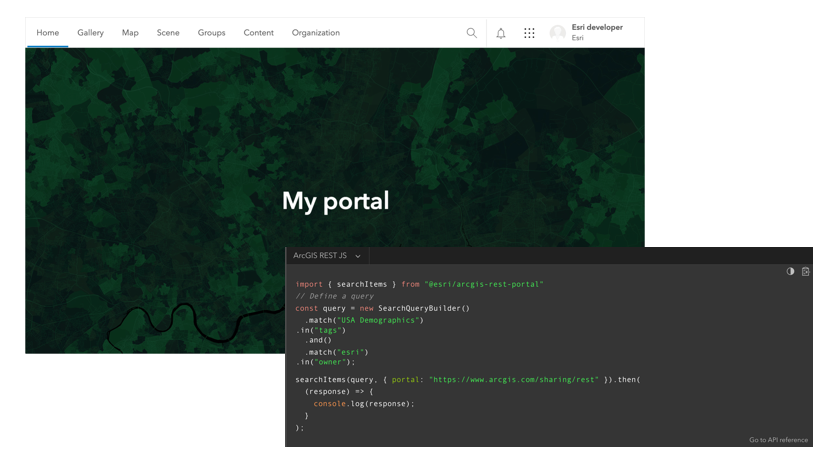Open the Scene tab
The height and width of the screenshot is (465, 826).
(x=168, y=33)
